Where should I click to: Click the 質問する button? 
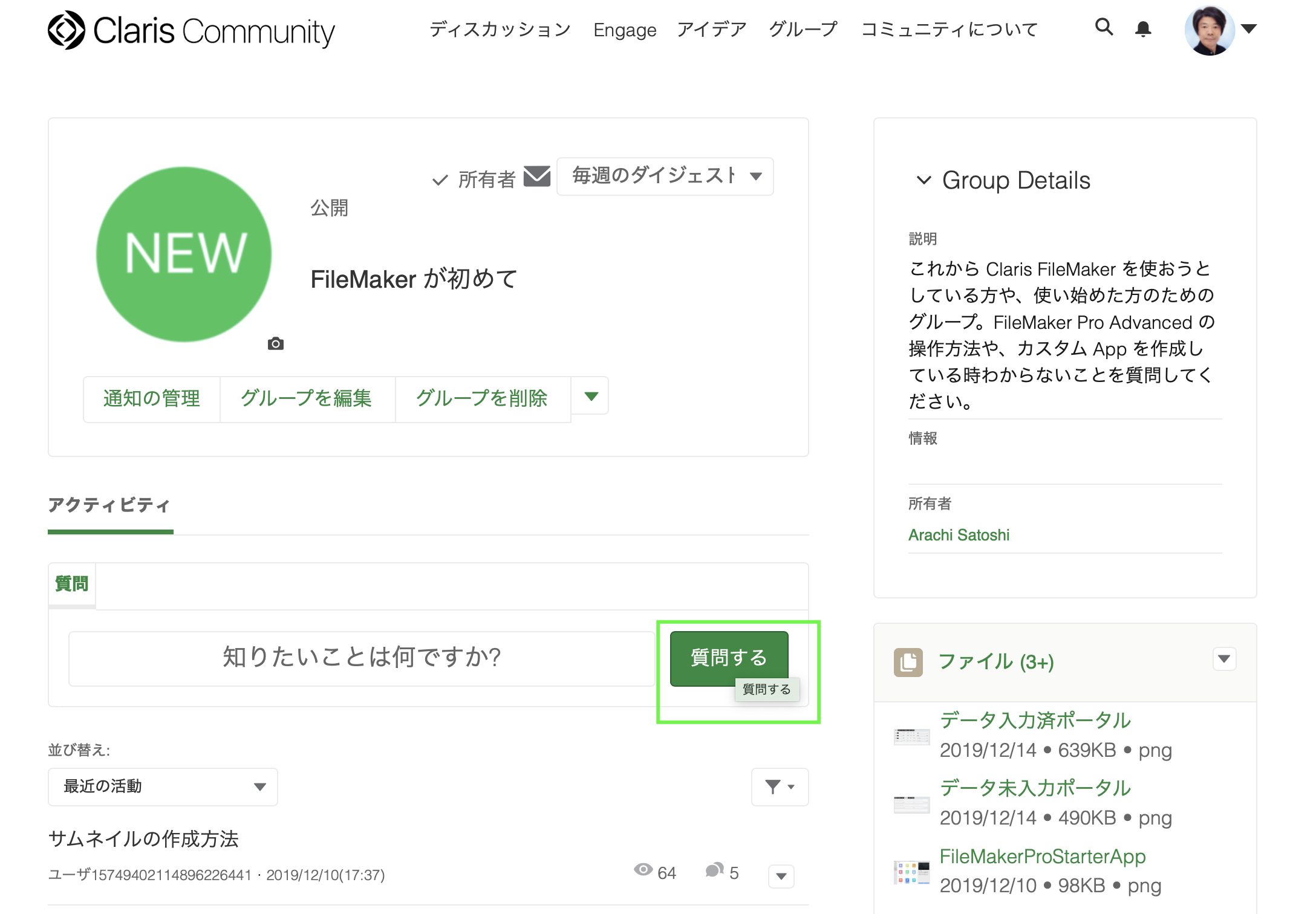coord(728,657)
